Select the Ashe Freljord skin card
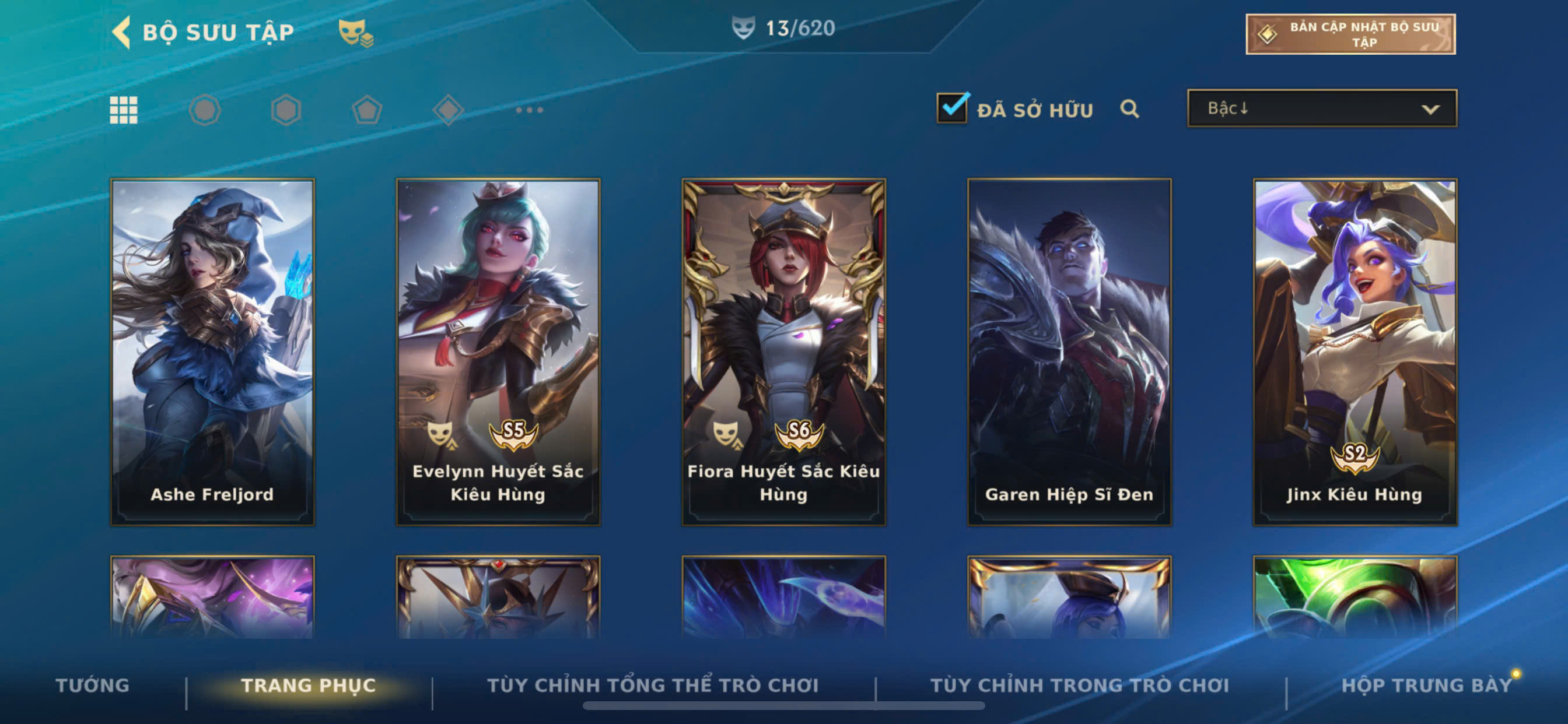The width and height of the screenshot is (1568, 724). (212, 352)
